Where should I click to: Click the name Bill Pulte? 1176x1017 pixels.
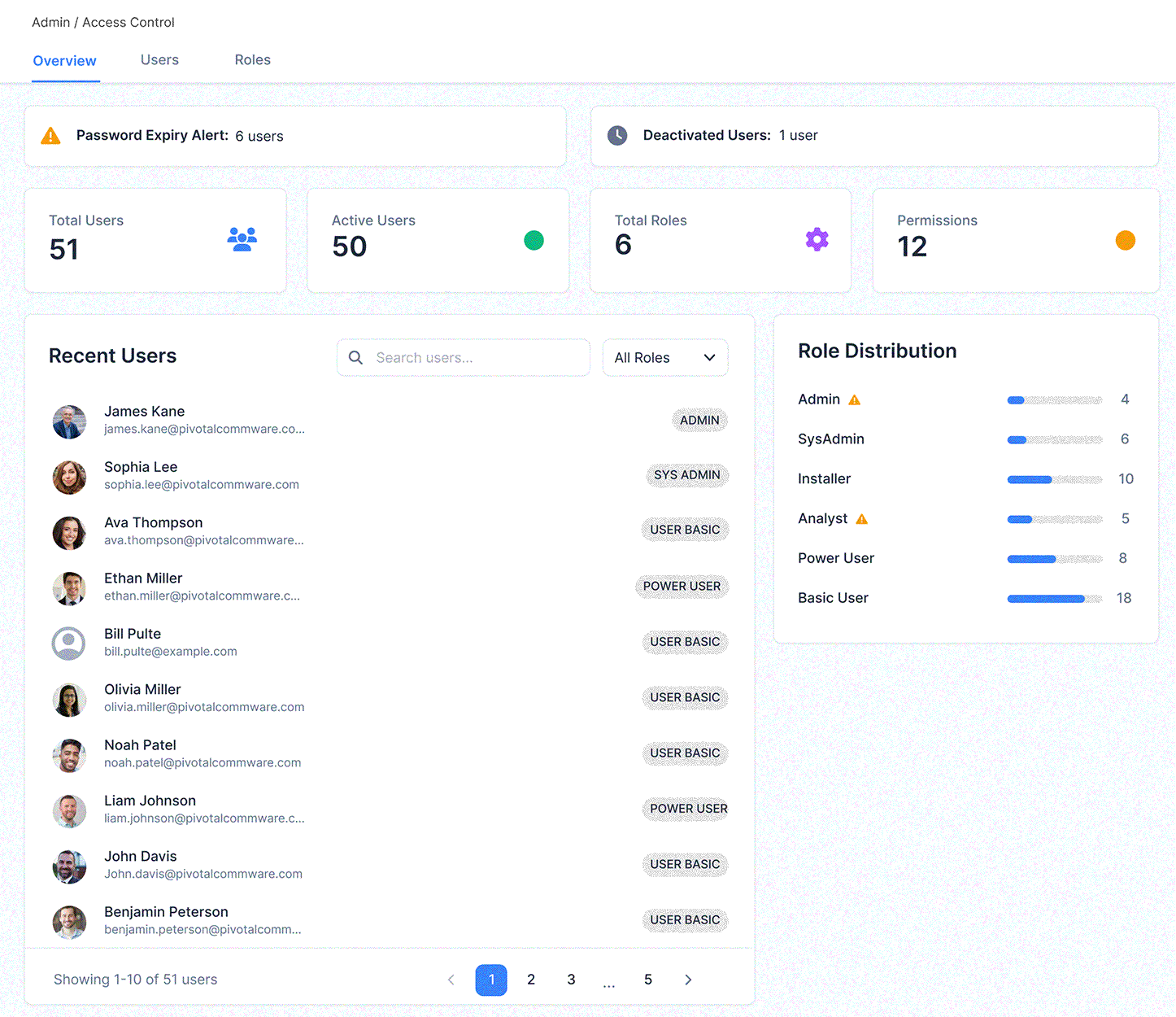[133, 634]
